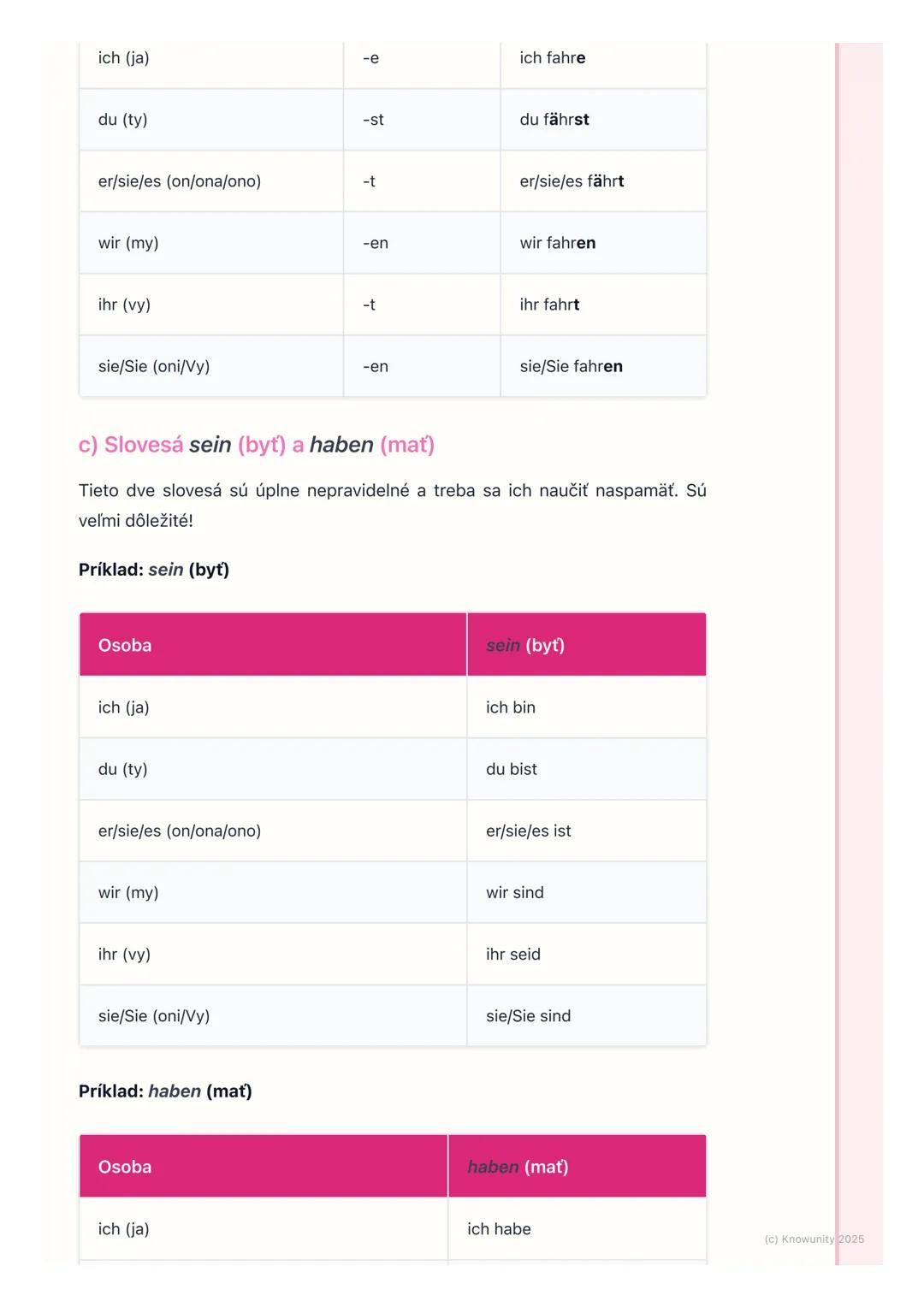Image resolution: width=924 pixels, height=1307 pixels.
Task: Select the "er/sie/es fährt" cell
Action: click(572, 181)
